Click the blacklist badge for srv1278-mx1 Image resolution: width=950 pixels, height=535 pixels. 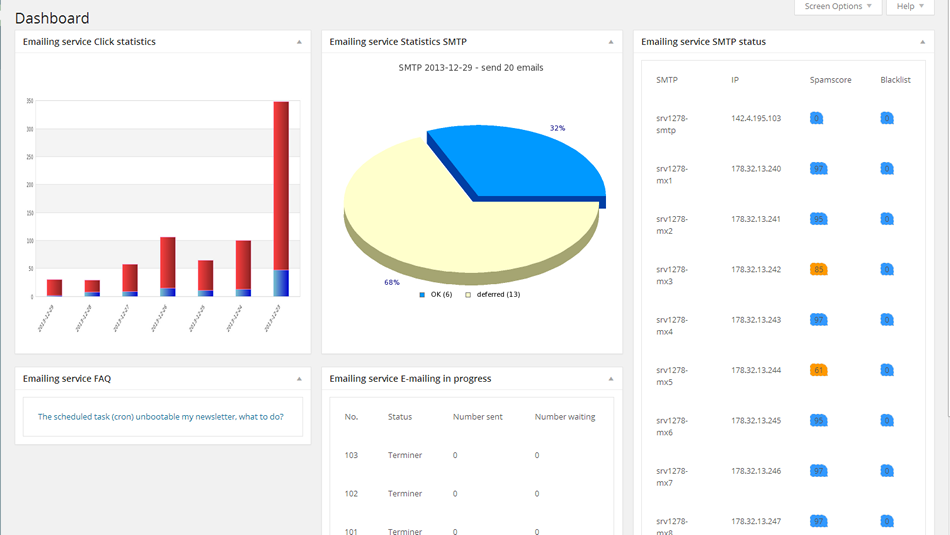[887, 168]
